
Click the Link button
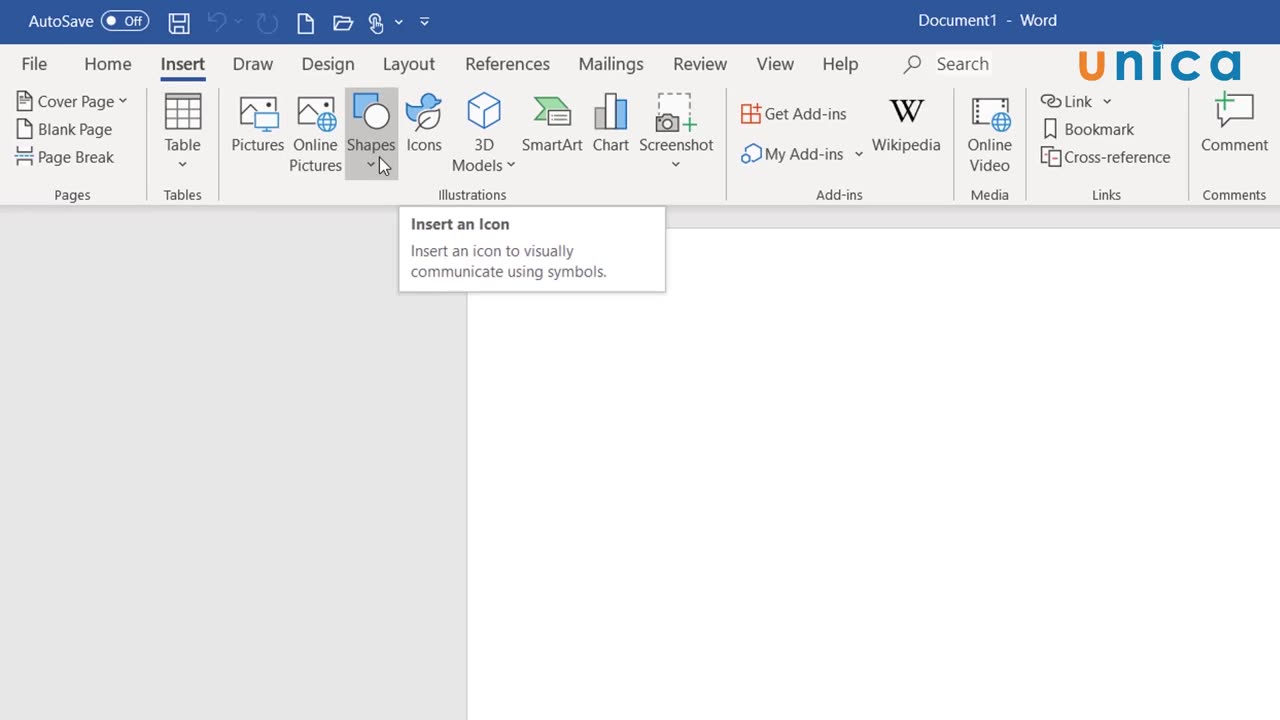click(1067, 101)
